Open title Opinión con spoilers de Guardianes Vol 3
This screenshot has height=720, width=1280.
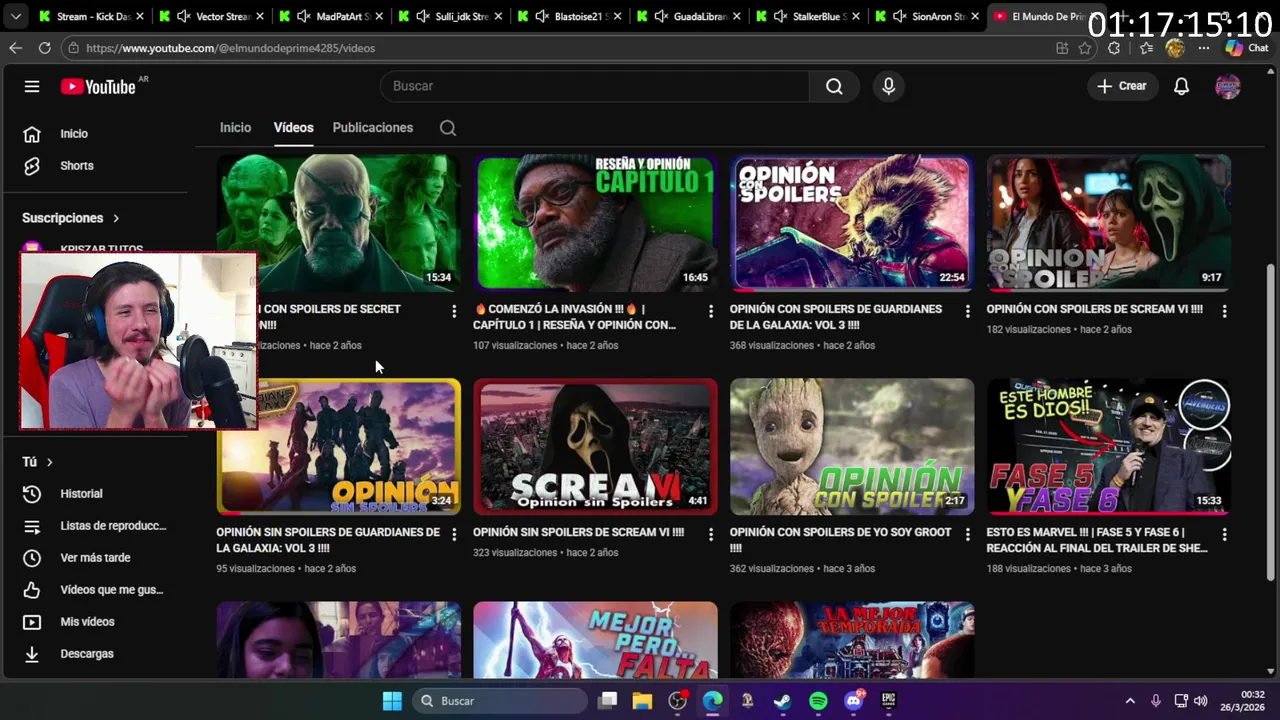coord(836,317)
